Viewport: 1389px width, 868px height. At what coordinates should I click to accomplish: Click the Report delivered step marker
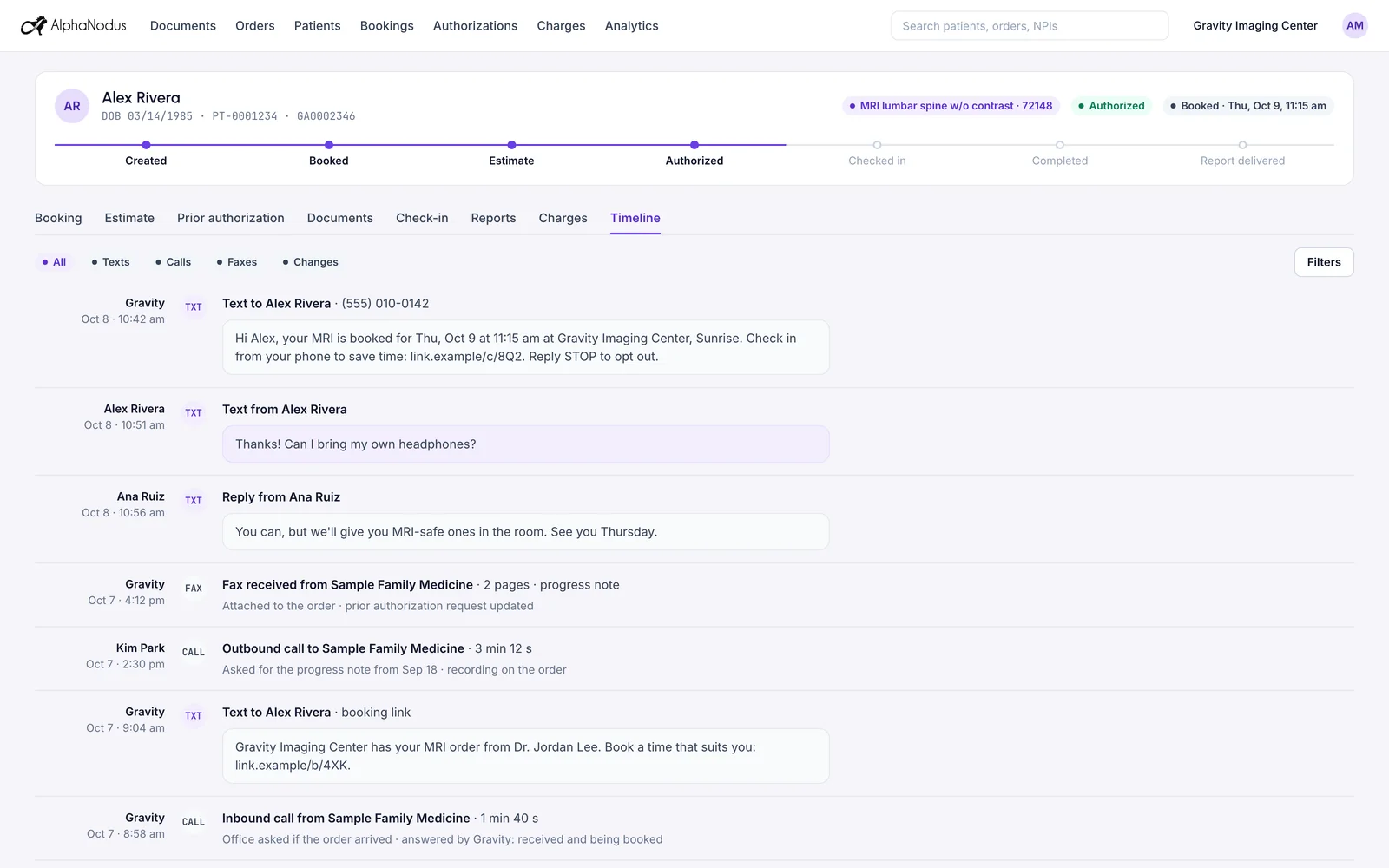1242,145
